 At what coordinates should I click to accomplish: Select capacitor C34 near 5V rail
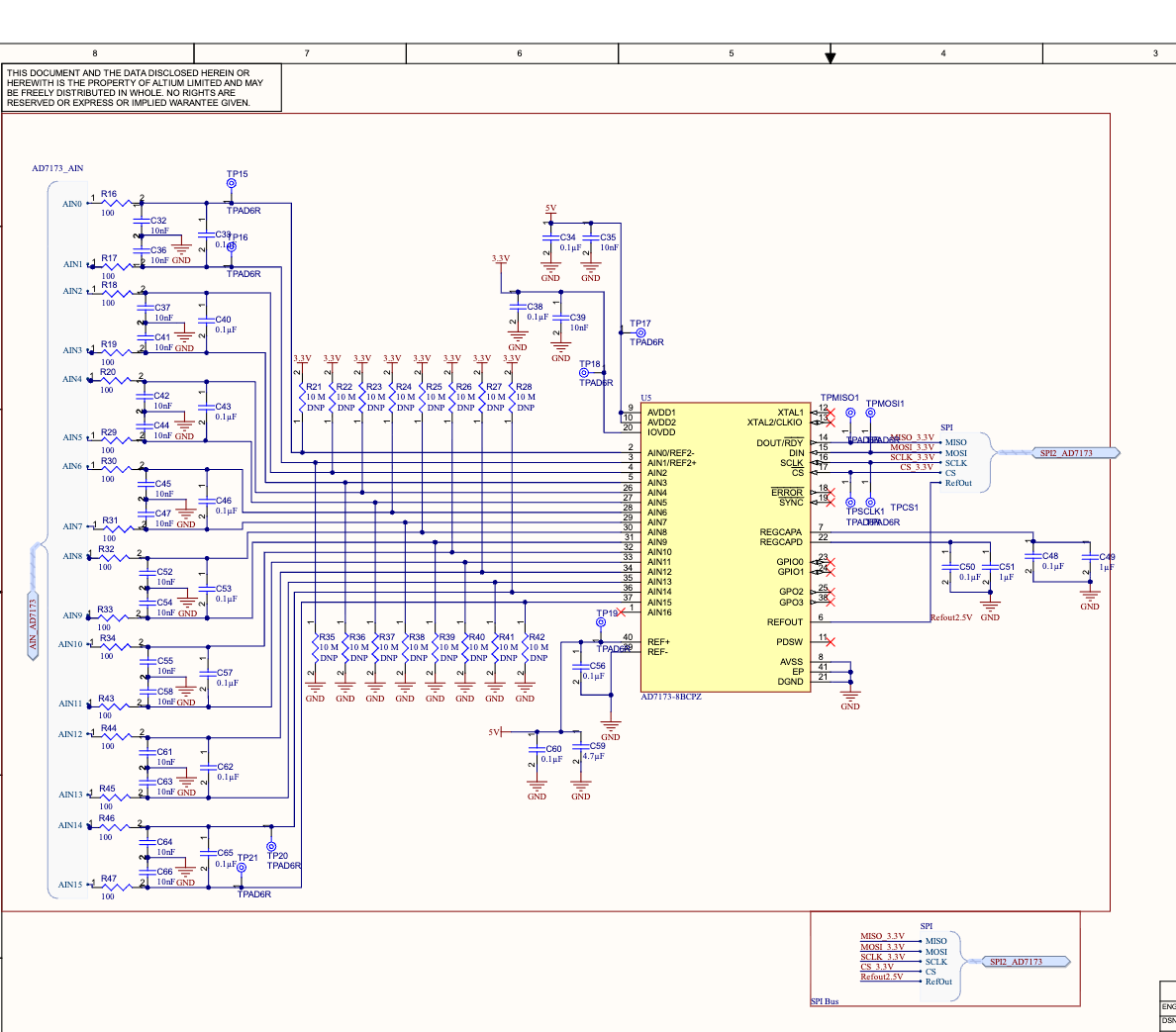pos(550,238)
